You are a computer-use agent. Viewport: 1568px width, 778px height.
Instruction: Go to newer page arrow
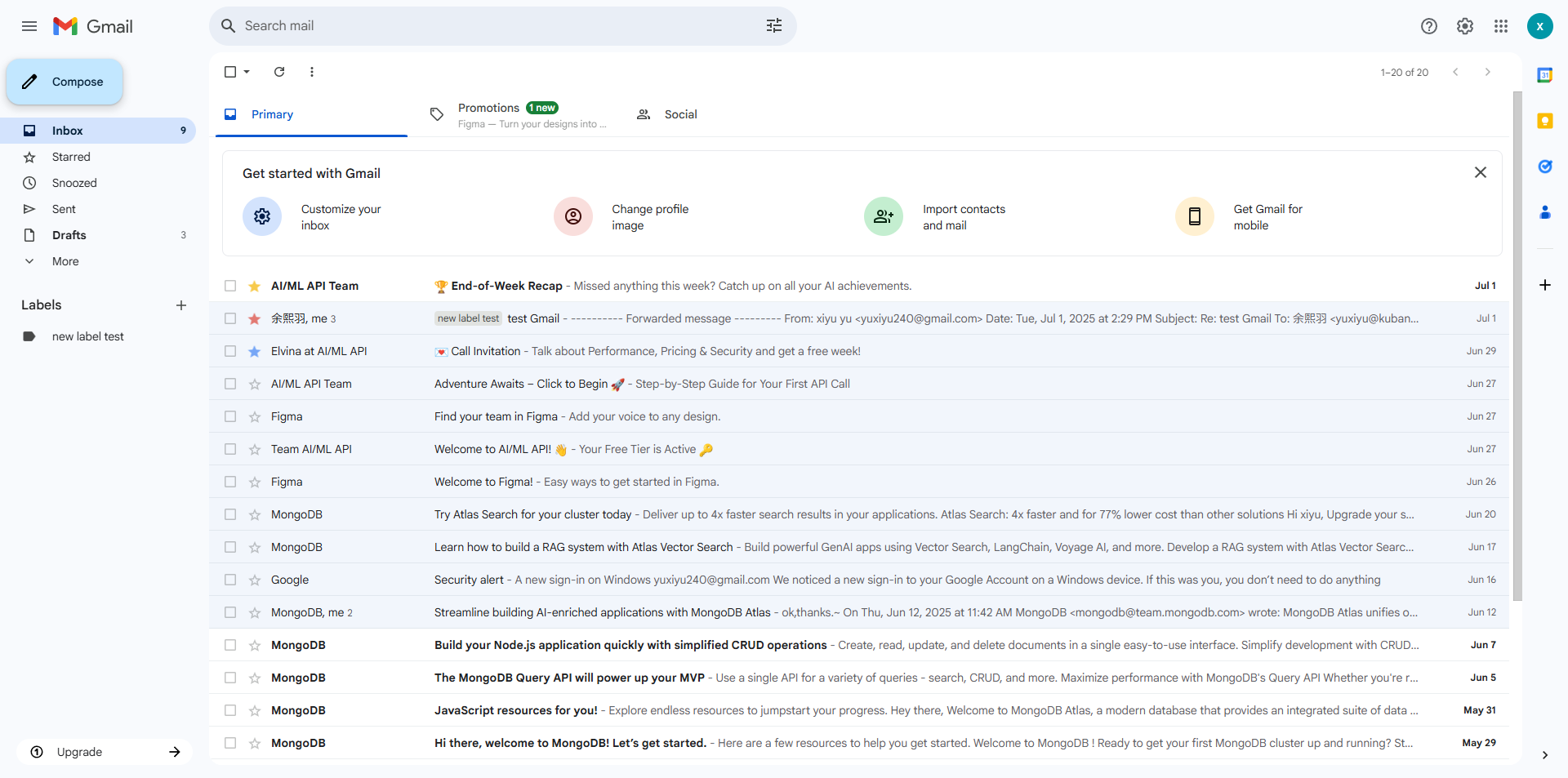point(1455,72)
